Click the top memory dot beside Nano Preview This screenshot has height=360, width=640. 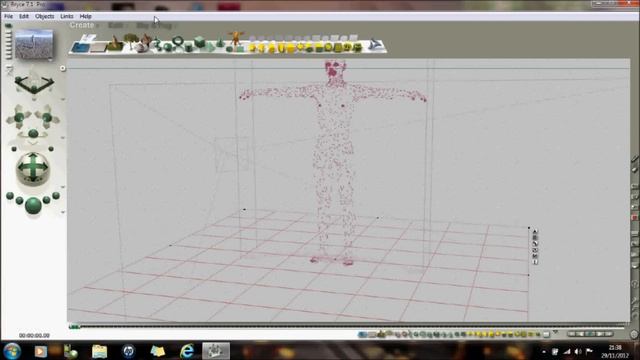click(9, 26)
